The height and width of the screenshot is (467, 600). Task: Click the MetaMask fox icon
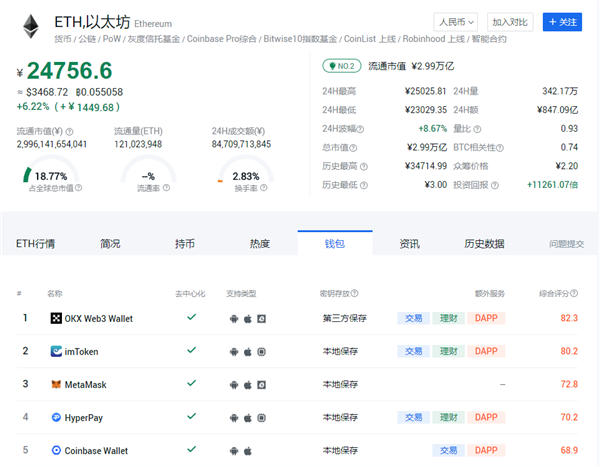(x=56, y=384)
